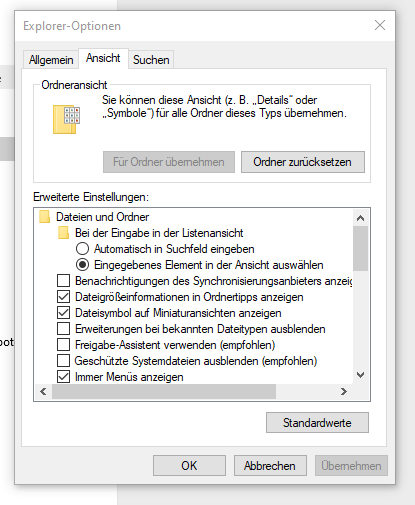The width and height of the screenshot is (415, 505).
Task: Click the horizontal scrollbar thumb
Action: pos(164,391)
